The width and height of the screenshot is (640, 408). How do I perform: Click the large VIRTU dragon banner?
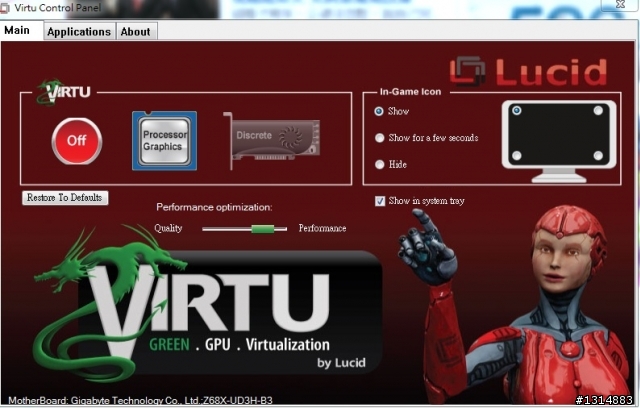point(208,302)
